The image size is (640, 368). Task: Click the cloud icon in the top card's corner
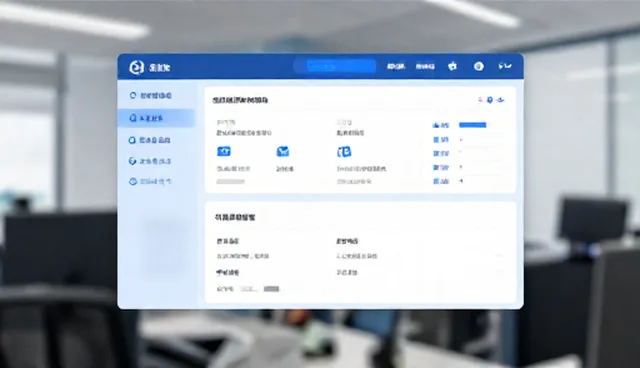[501, 100]
